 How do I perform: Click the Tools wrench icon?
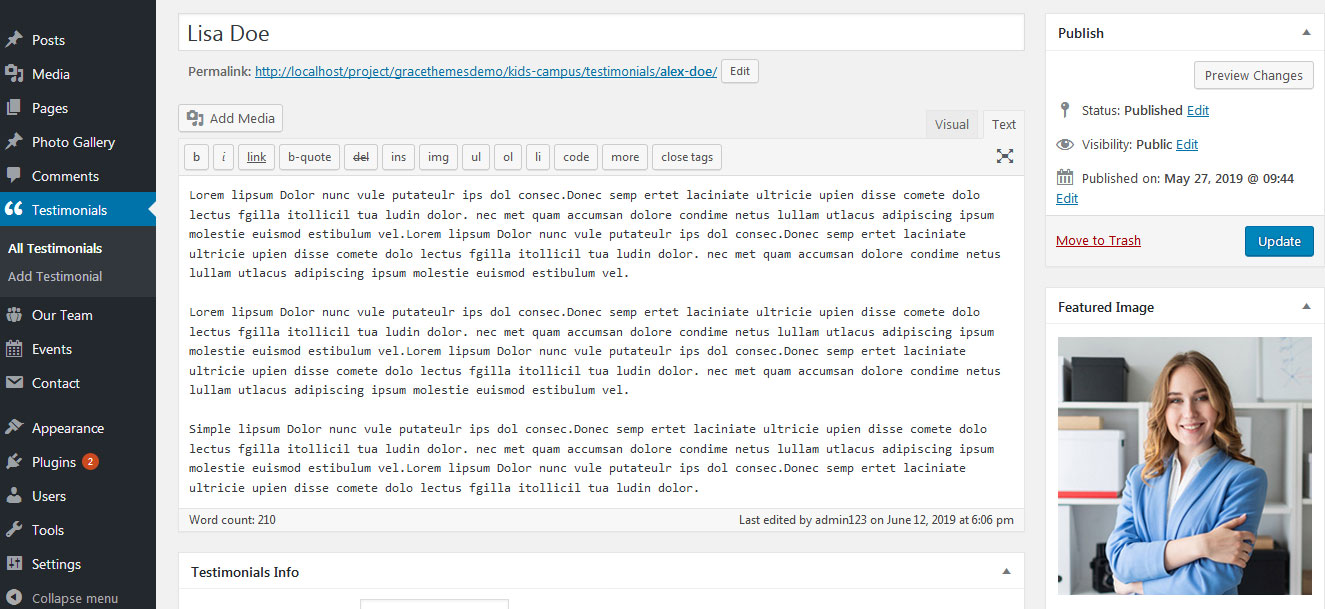(14, 530)
